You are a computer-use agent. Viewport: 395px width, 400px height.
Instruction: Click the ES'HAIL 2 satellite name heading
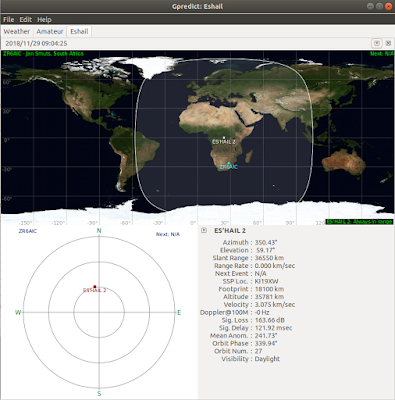coord(230,231)
